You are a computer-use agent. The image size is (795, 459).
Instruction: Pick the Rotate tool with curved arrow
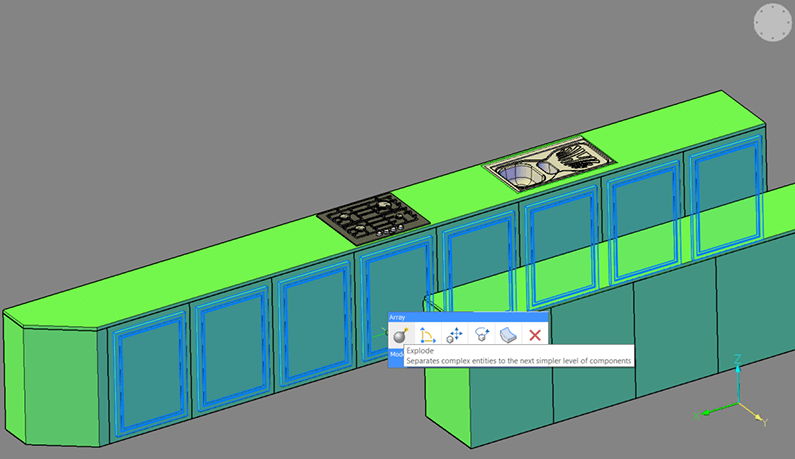point(481,335)
